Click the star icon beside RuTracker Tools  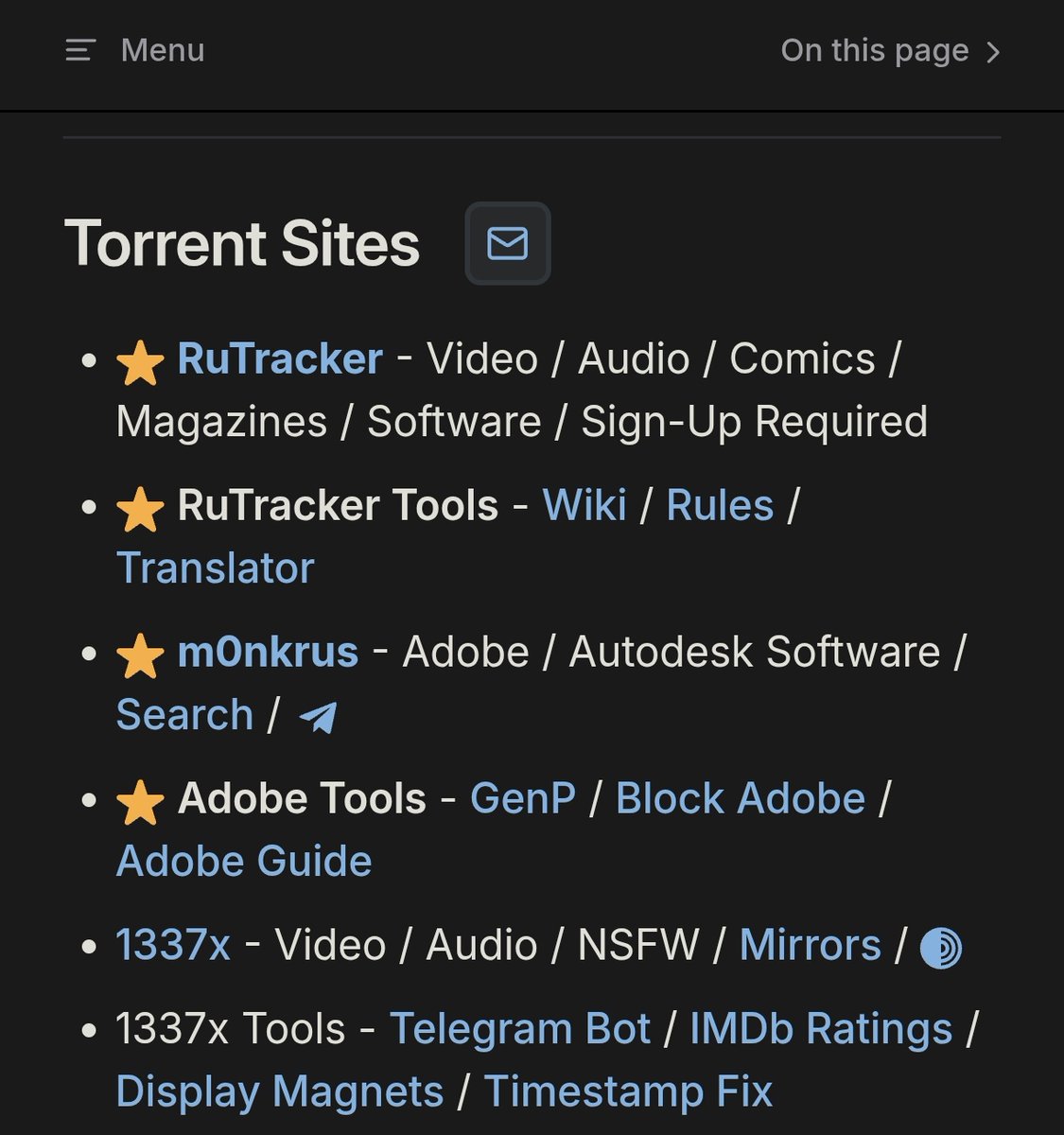(x=140, y=510)
